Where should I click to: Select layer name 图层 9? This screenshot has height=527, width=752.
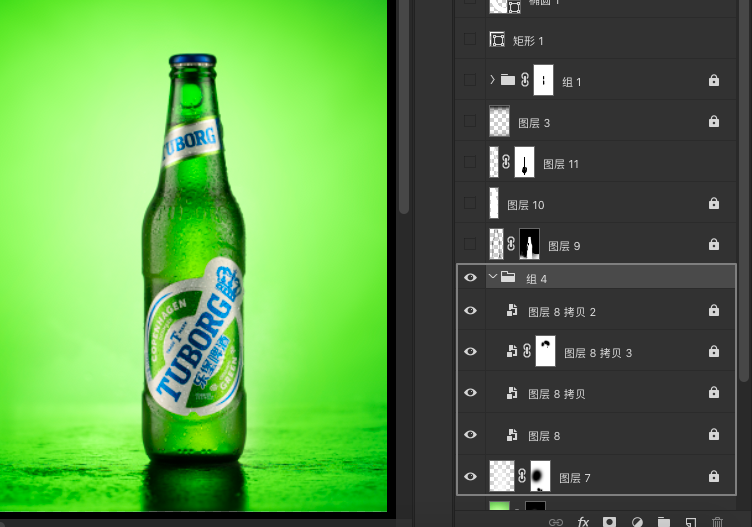point(564,246)
